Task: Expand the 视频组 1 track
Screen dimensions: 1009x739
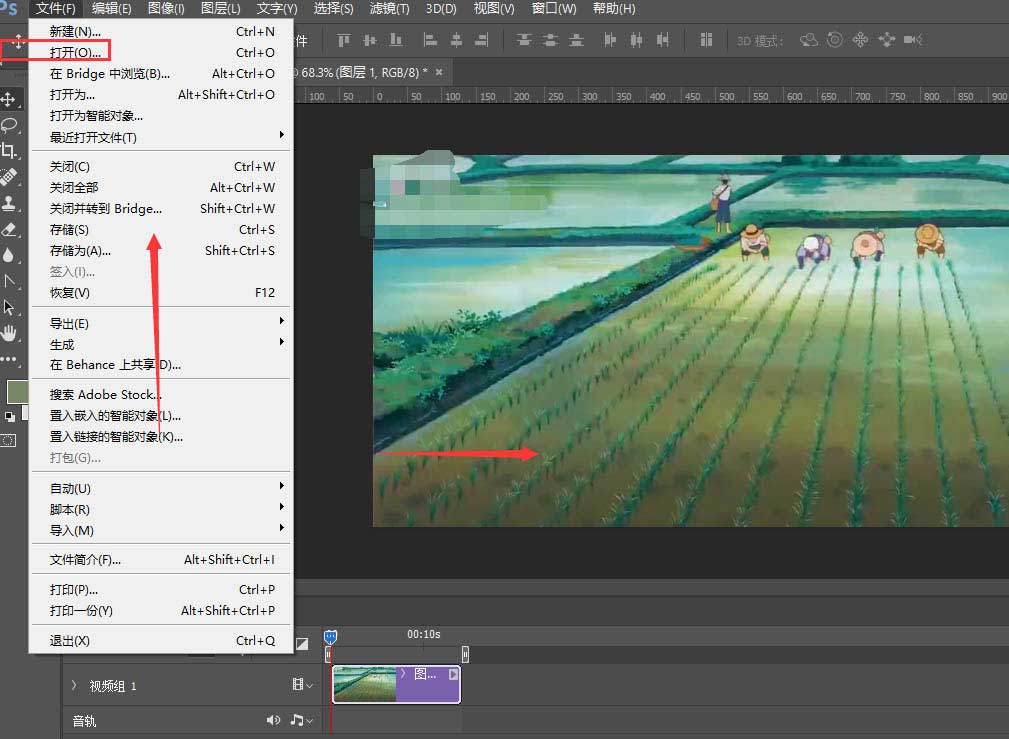Action: (x=73, y=686)
